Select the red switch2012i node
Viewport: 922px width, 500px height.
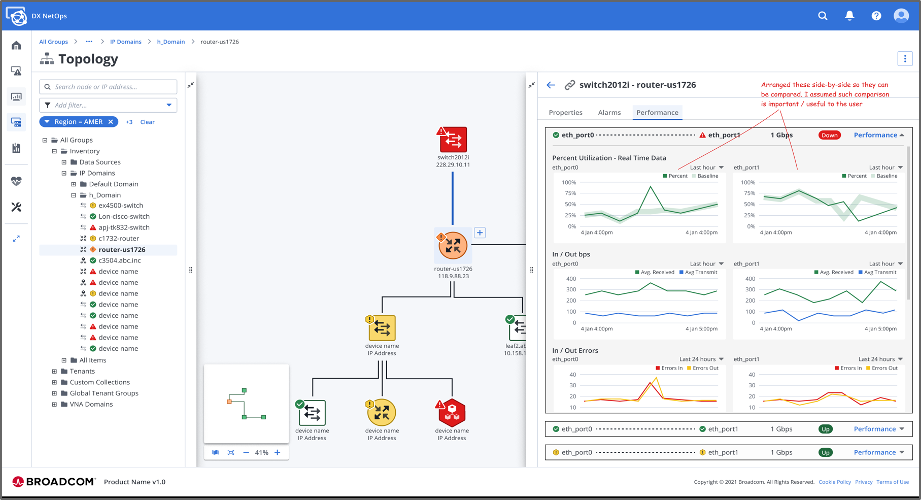[x=452, y=139]
